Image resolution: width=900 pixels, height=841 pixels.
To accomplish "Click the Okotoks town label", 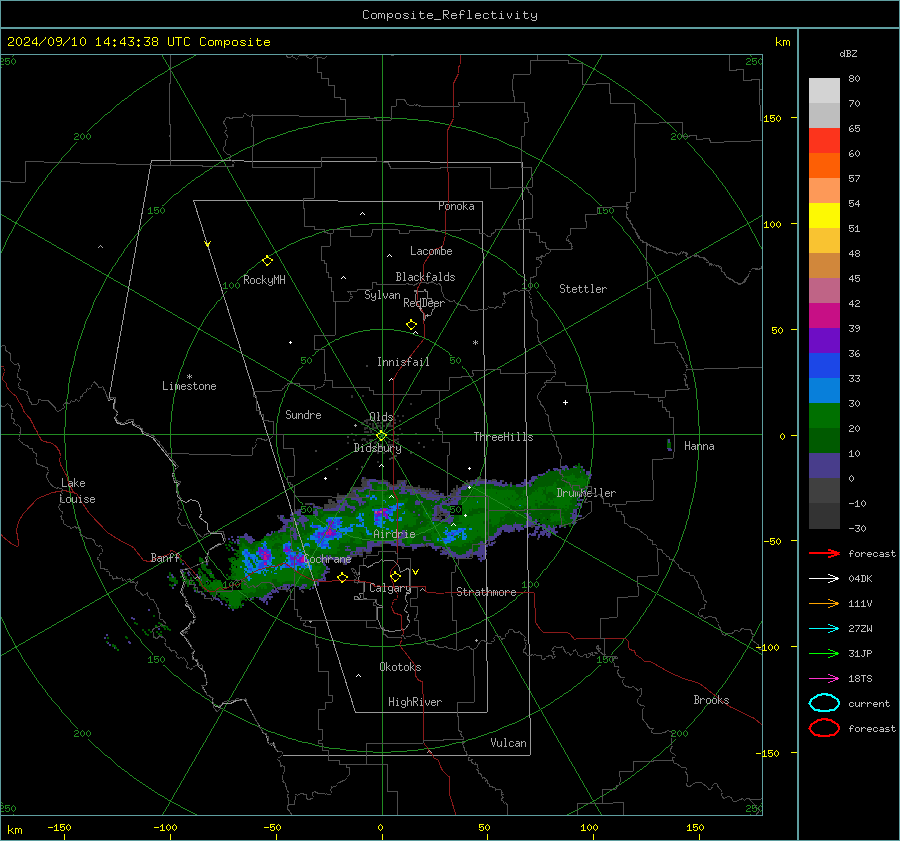I will [x=400, y=667].
